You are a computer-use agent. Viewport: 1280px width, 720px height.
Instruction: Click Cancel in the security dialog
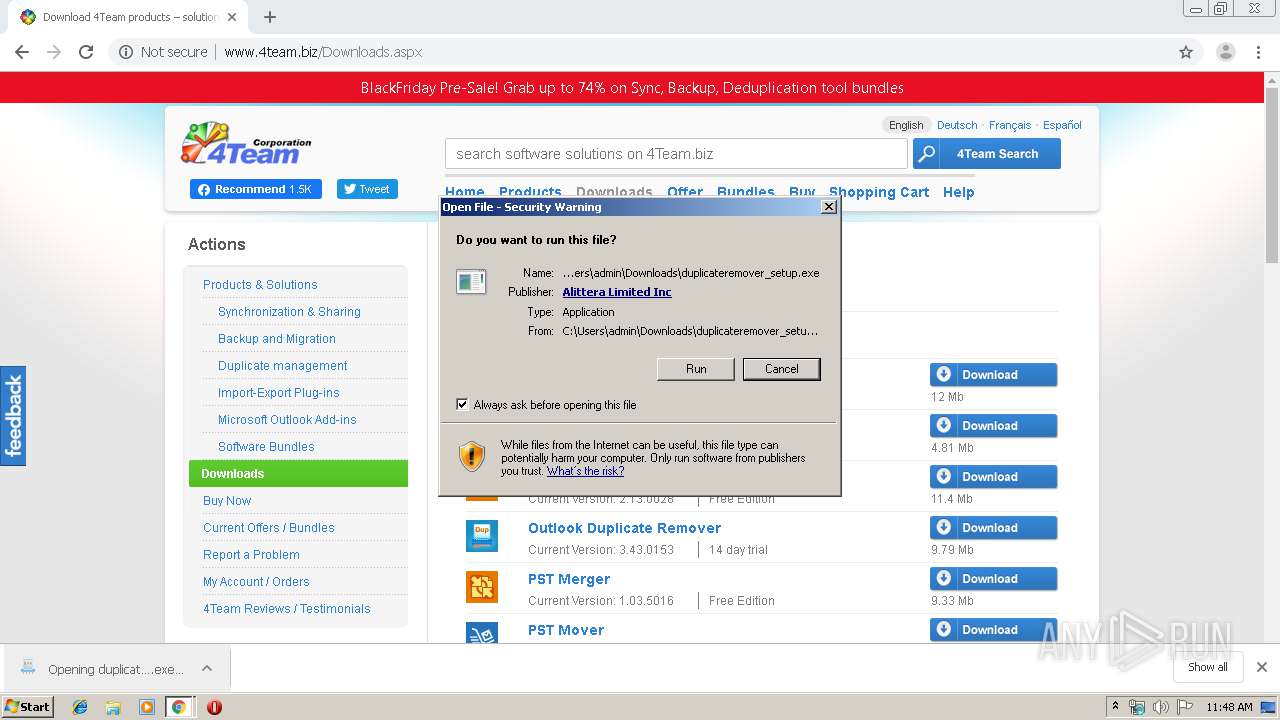(x=782, y=369)
